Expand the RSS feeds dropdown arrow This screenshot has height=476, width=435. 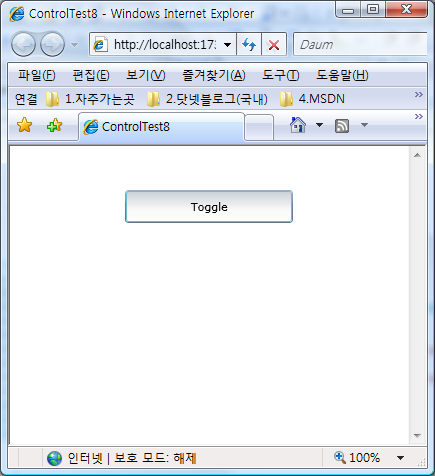tap(364, 125)
